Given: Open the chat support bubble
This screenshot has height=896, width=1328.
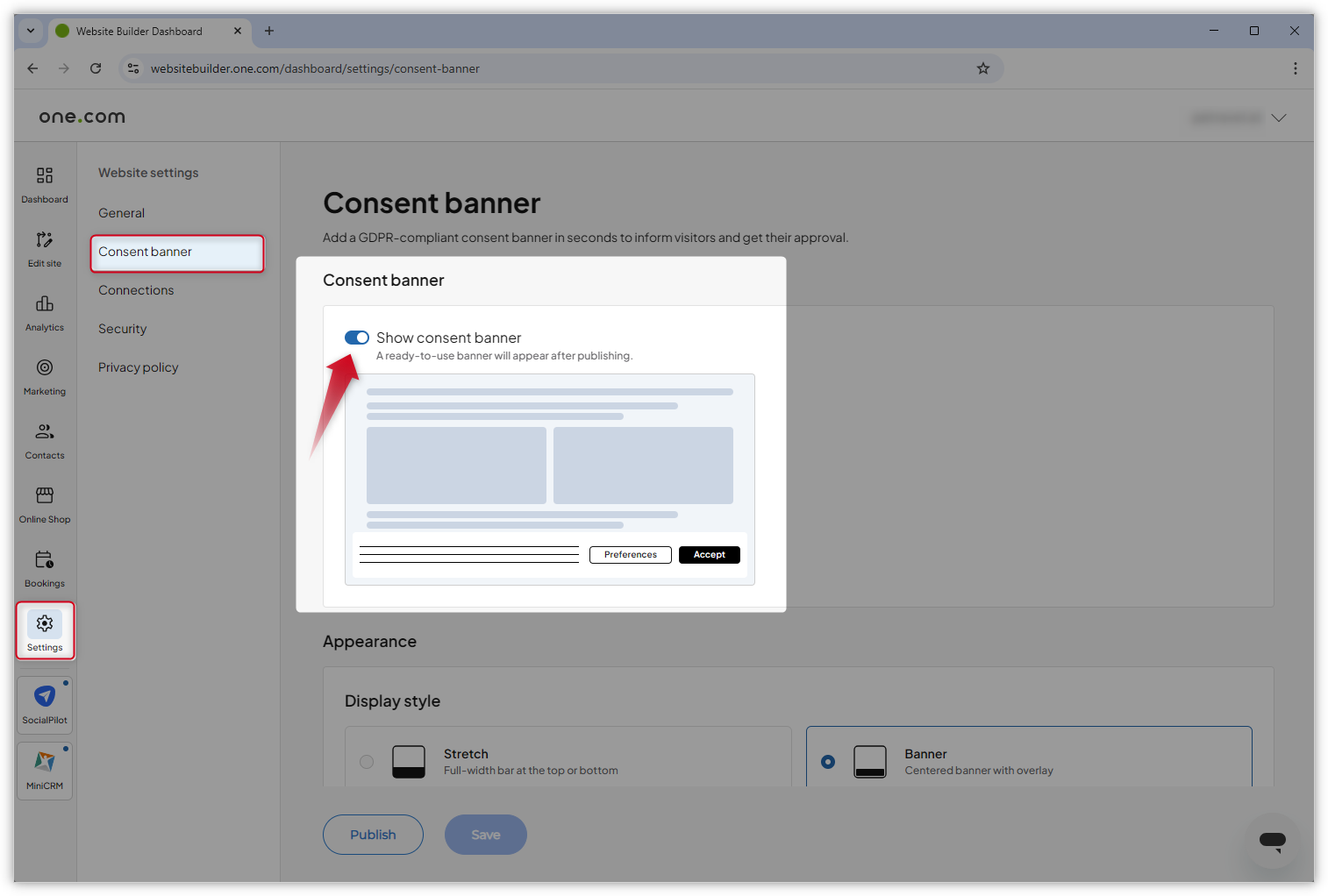Looking at the screenshot, I should coord(1271,841).
